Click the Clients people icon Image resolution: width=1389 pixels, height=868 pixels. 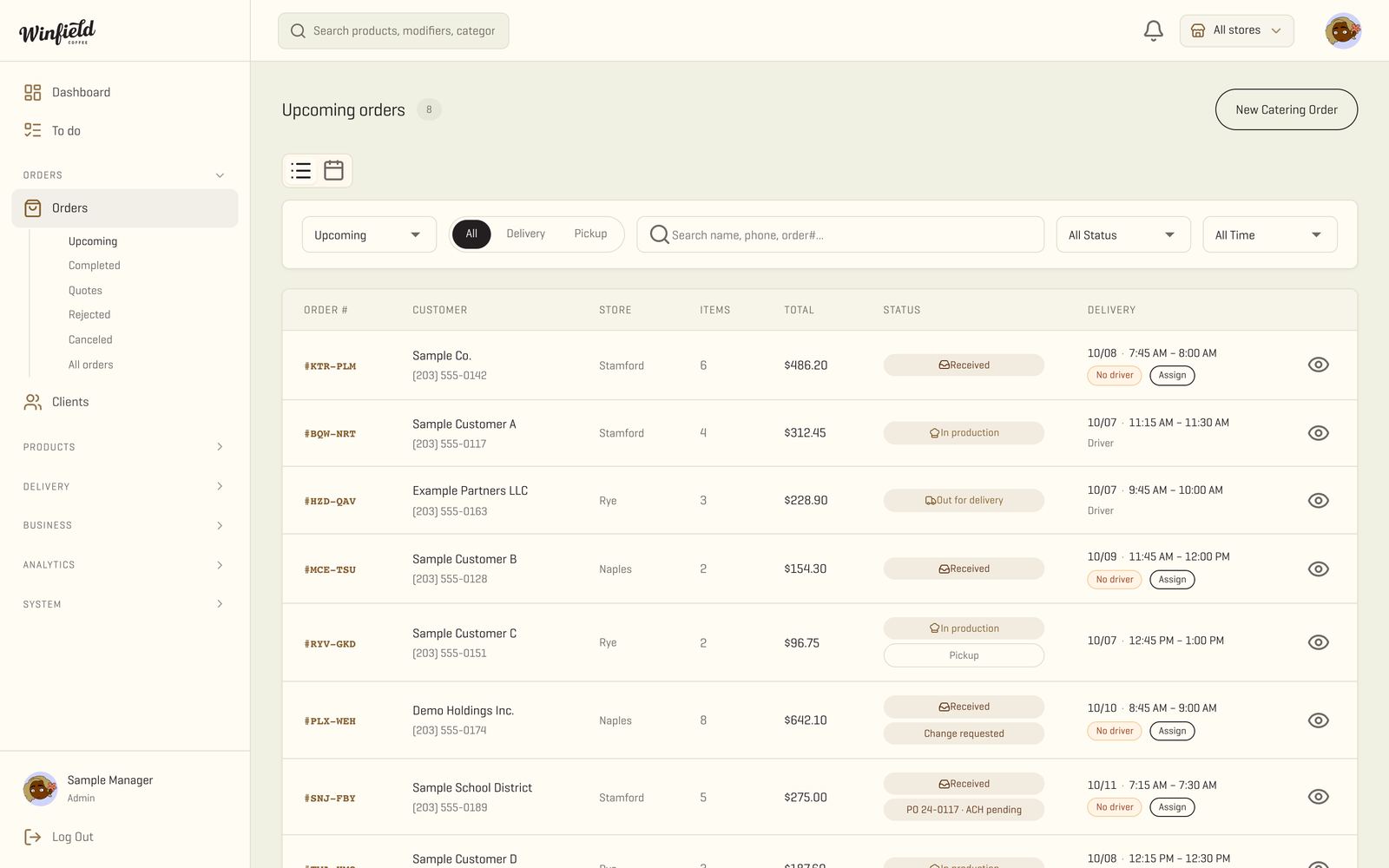(x=33, y=402)
